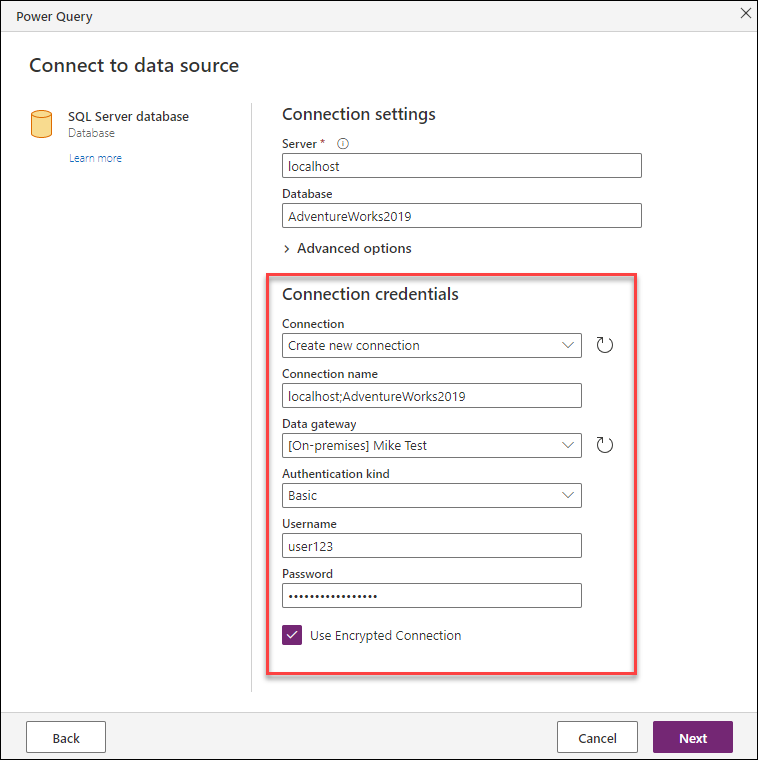Click the Cancel button
Viewport: 758px width, 760px height.
[597, 738]
